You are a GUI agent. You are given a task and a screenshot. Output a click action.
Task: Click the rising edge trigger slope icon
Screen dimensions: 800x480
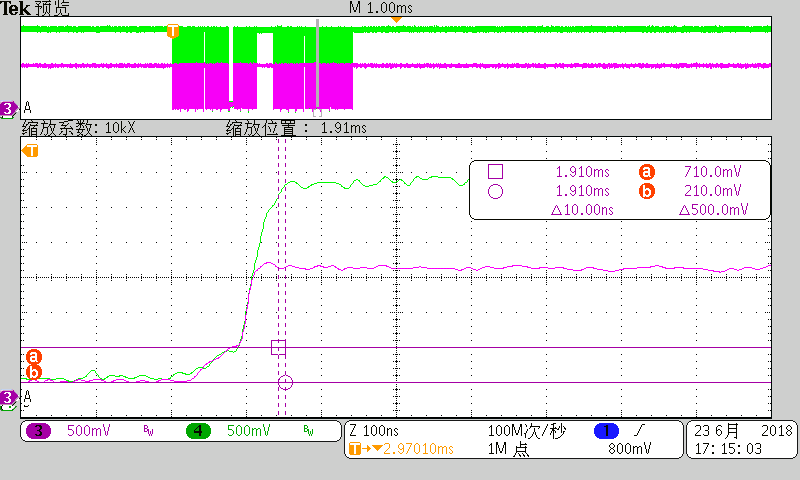point(639,431)
